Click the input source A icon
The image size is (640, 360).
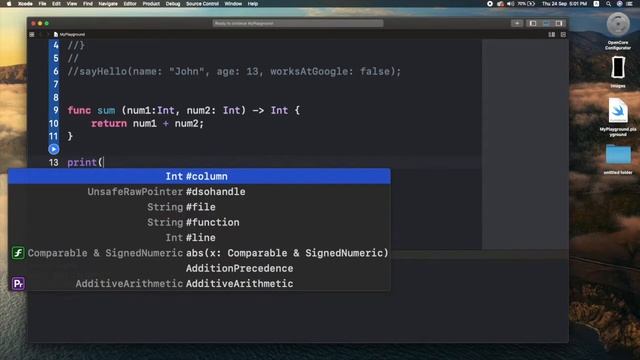coord(596,4)
